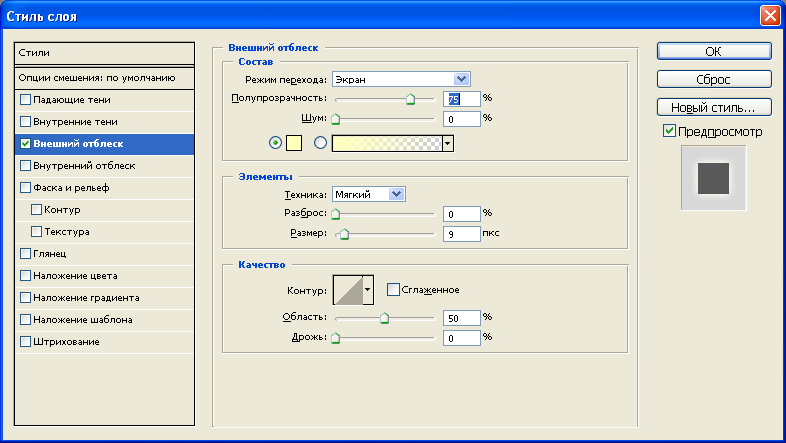Focus the Область value field
The width and height of the screenshot is (786, 443).
click(462, 318)
